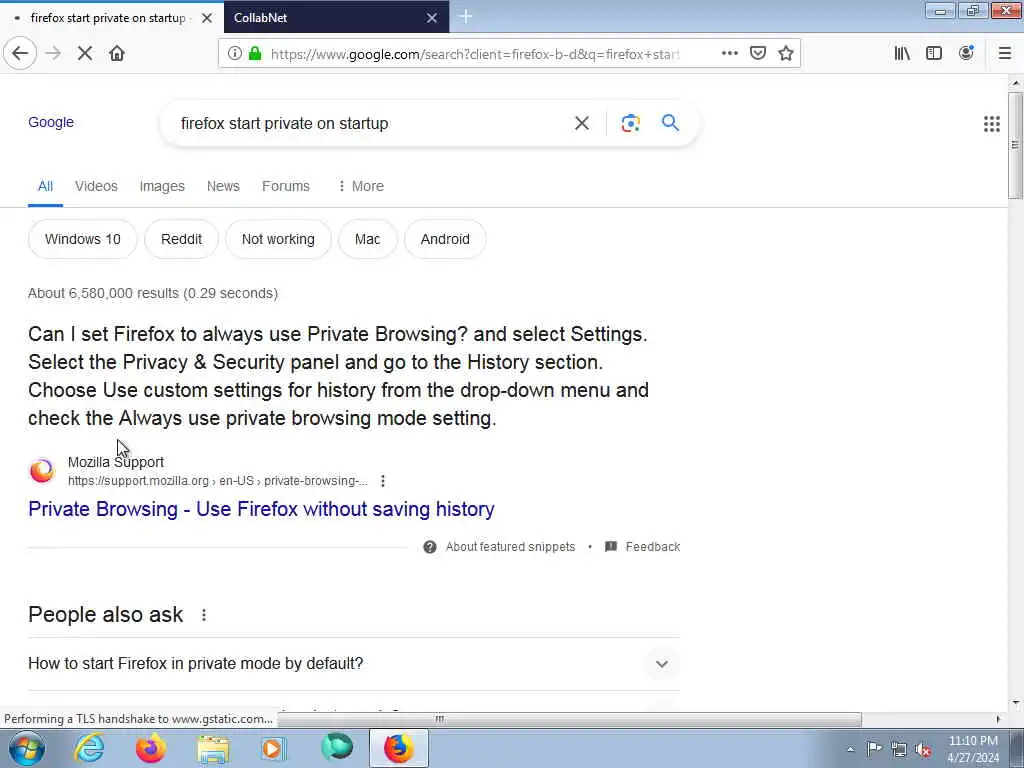1024x768 pixels.
Task: Filter results by Windows 10 chip
Action: pyautogui.click(x=83, y=239)
